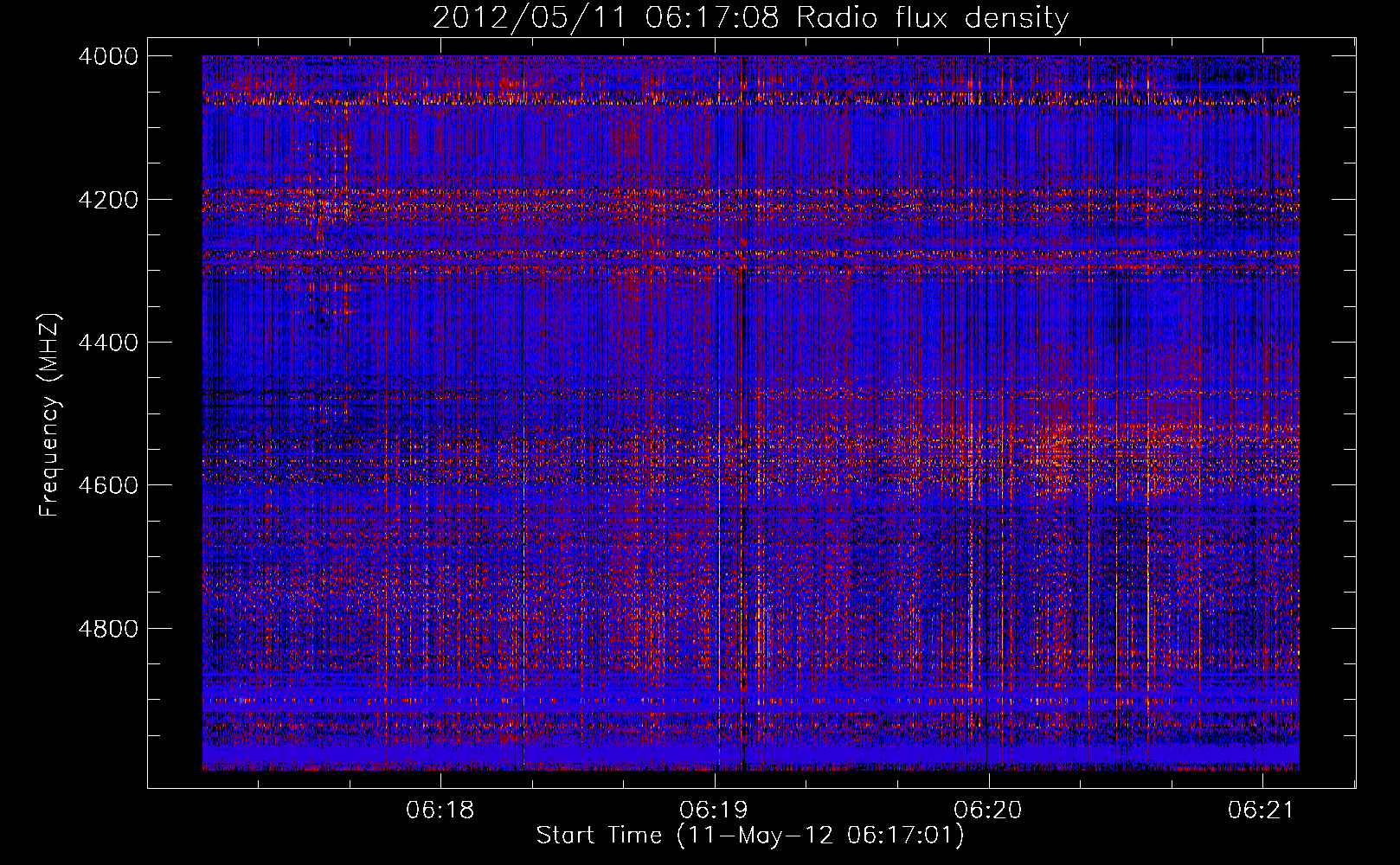Image resolution: width=1400 pixels, height=865 pixels.
Task: Click the '06:19' time axis label
Action: pyautogui.click(x=714, y=811)
